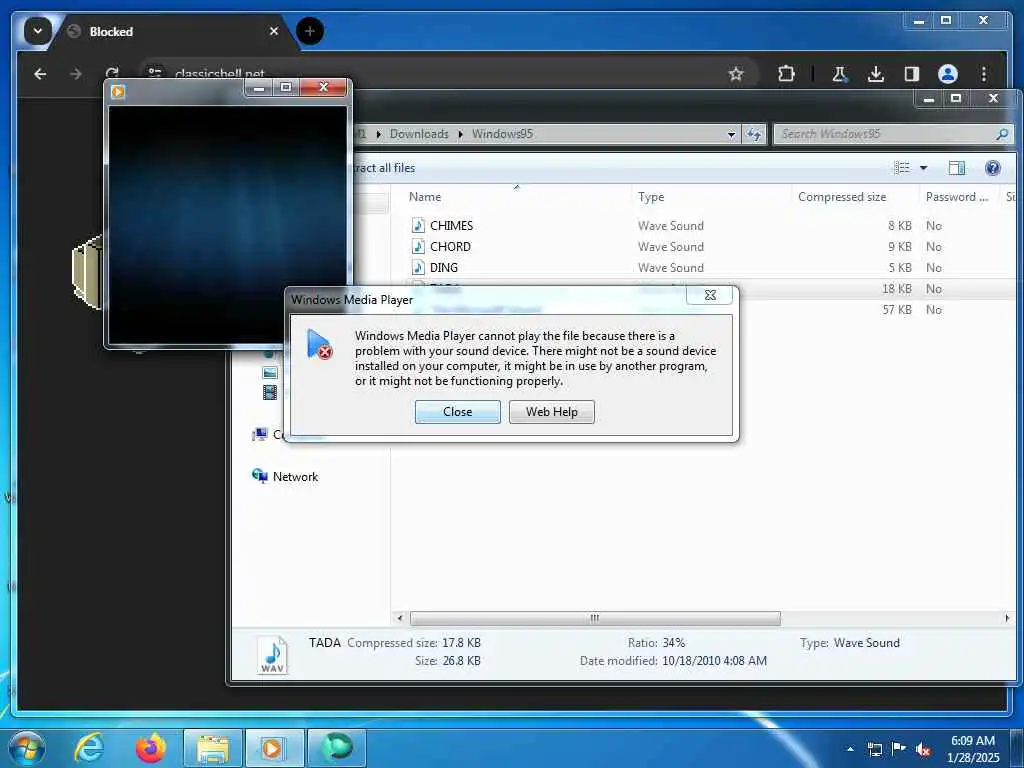Open the Action Center flag icon
Screen dimensions: 1024x768
[899, 749]
